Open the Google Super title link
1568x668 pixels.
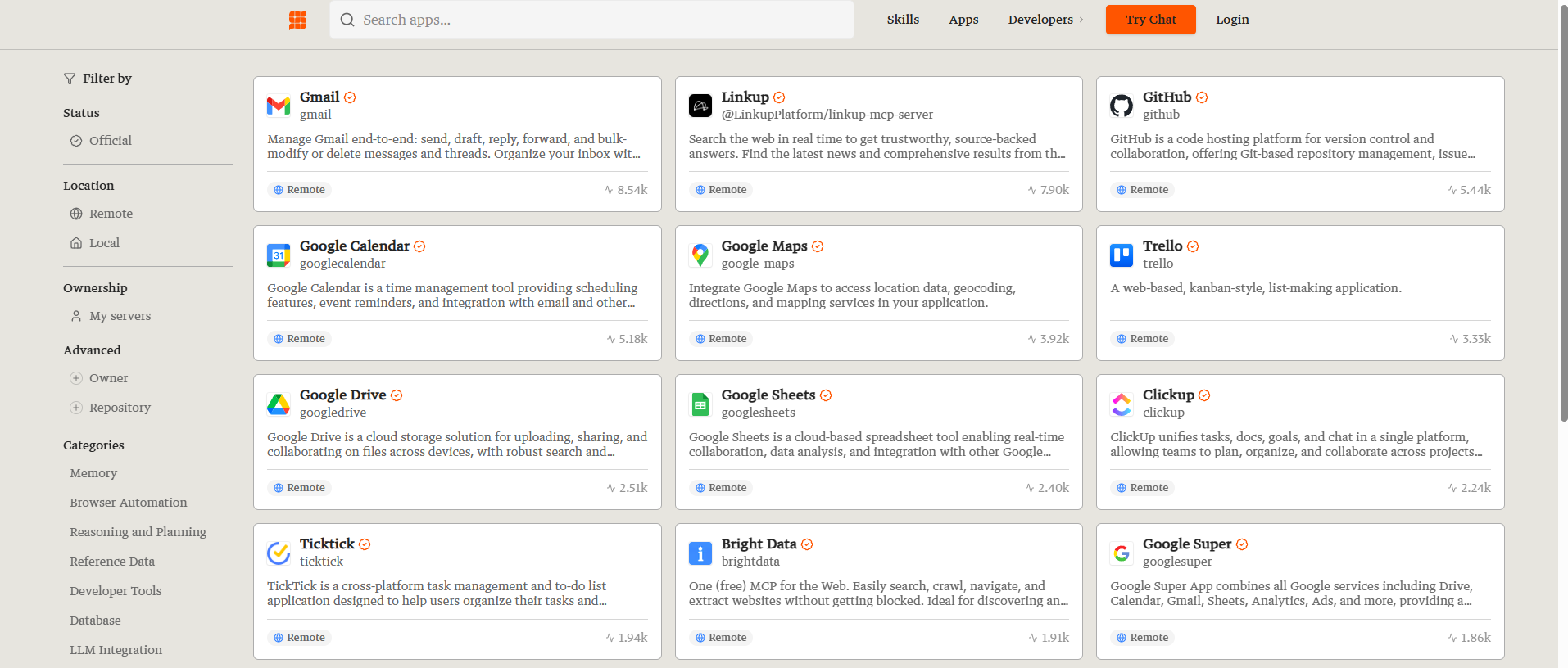[1187, 544]
